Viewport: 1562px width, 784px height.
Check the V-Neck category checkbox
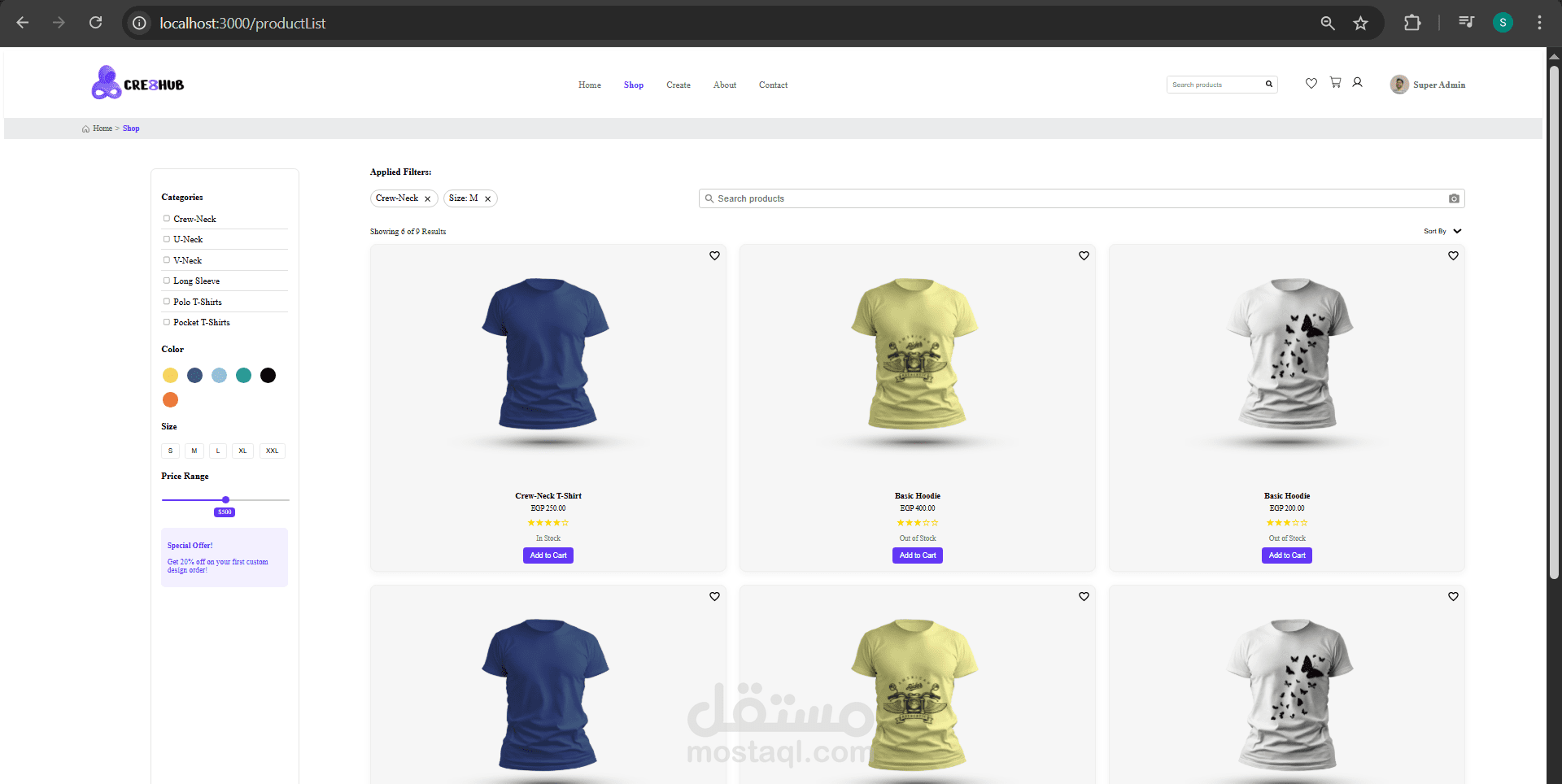(x=167, y=260)
